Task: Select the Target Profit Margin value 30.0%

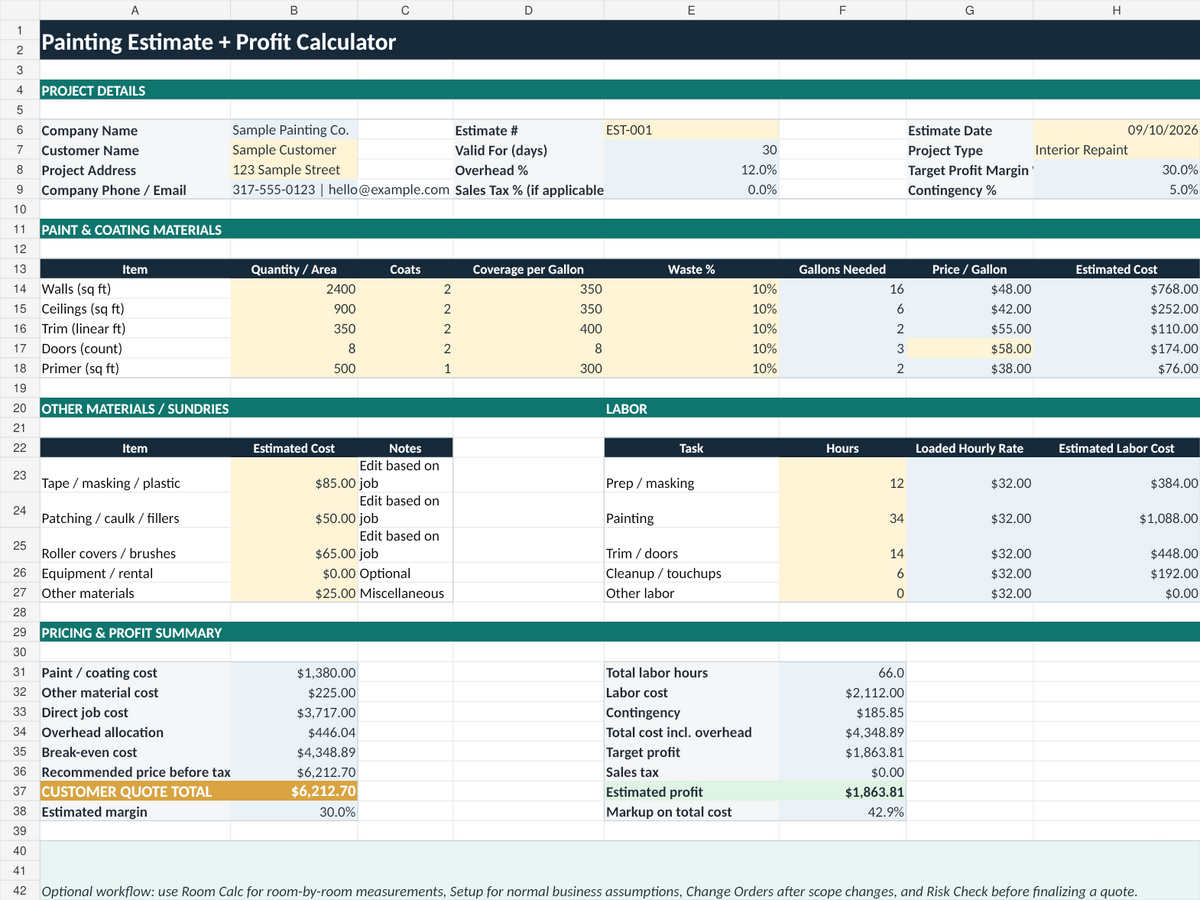Action: point(1116,170)
